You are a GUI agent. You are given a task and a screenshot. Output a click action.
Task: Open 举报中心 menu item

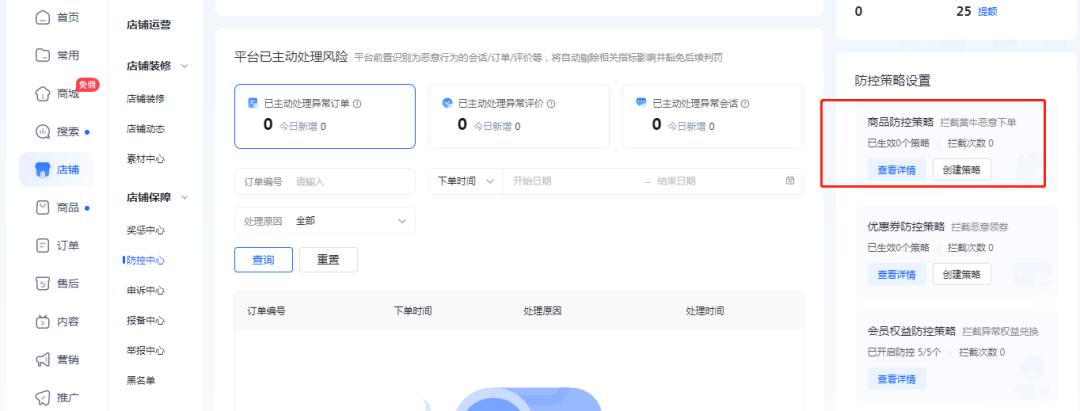tap(146, 350)
